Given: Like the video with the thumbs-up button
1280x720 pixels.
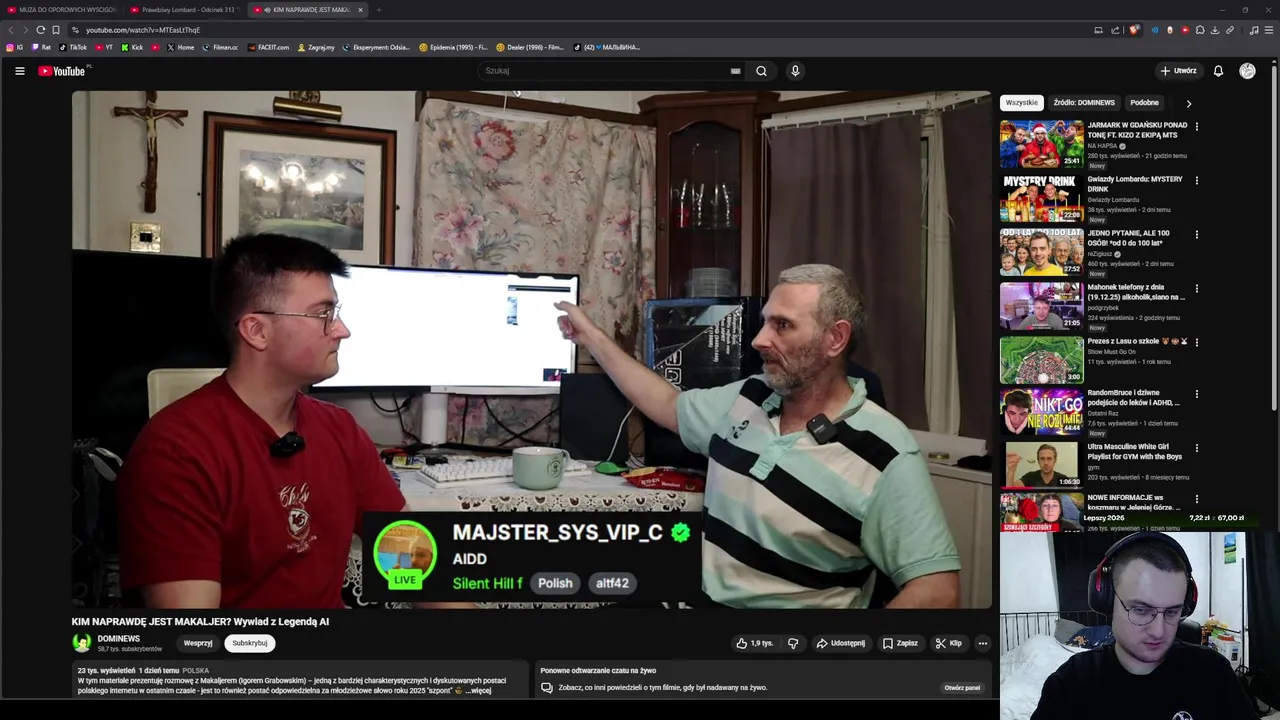Looking at the screenshot, I should coord(755,643).
